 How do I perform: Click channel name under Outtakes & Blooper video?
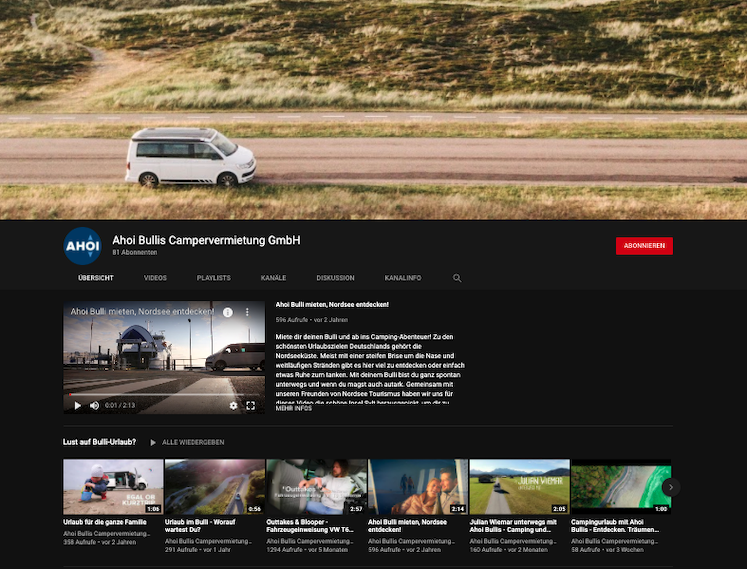tap(310, 541)
